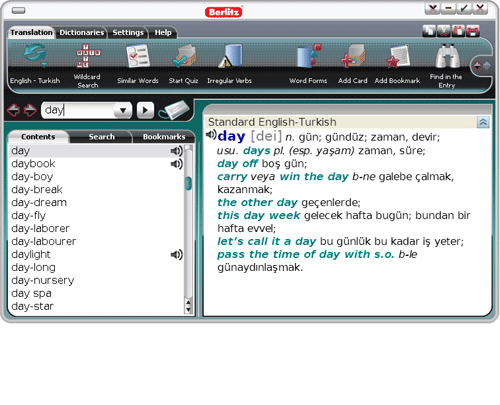Collapse the Standard English-Turkish entry

(x=483, y=122)
